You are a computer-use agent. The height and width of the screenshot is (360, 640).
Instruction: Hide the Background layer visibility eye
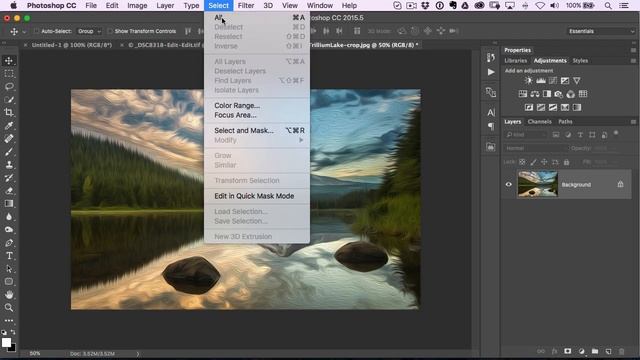[509, 184]
